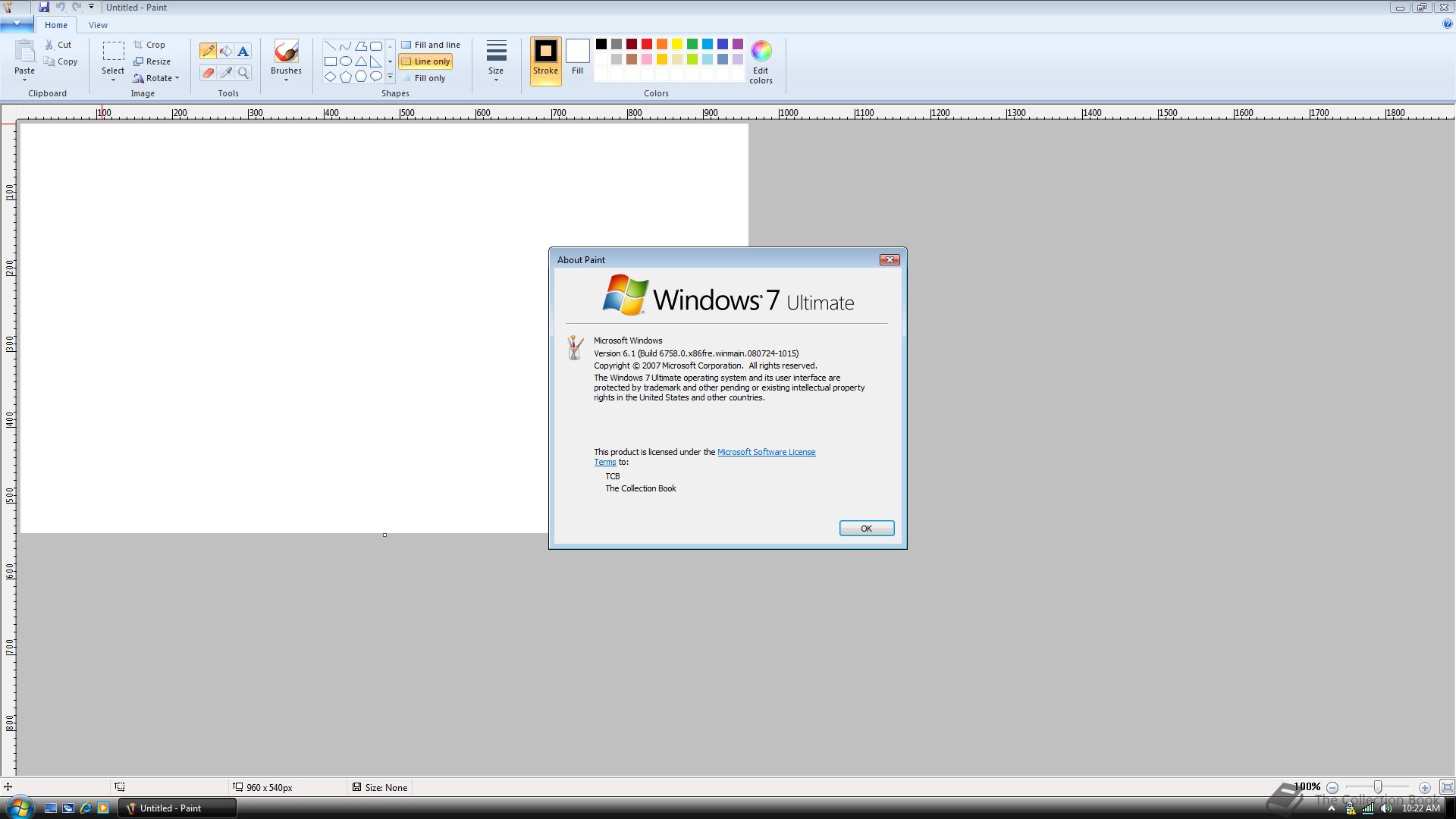Pick the red color swatch
Viewport: 1456px width, 819px height.
647,44
